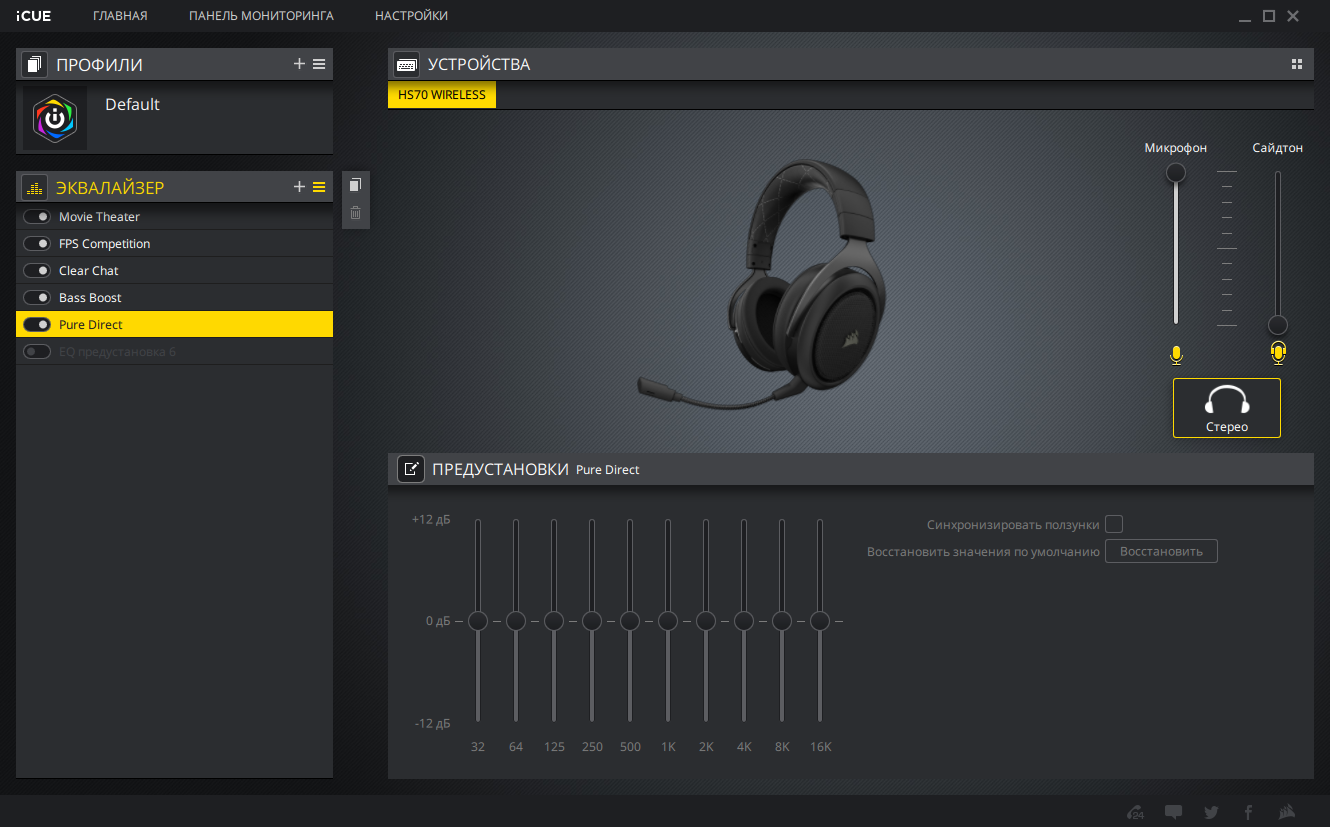The width and height of the screenshot is (1330, 827).
Task: Open the Facebook link icon
Action: (1249, 812)
